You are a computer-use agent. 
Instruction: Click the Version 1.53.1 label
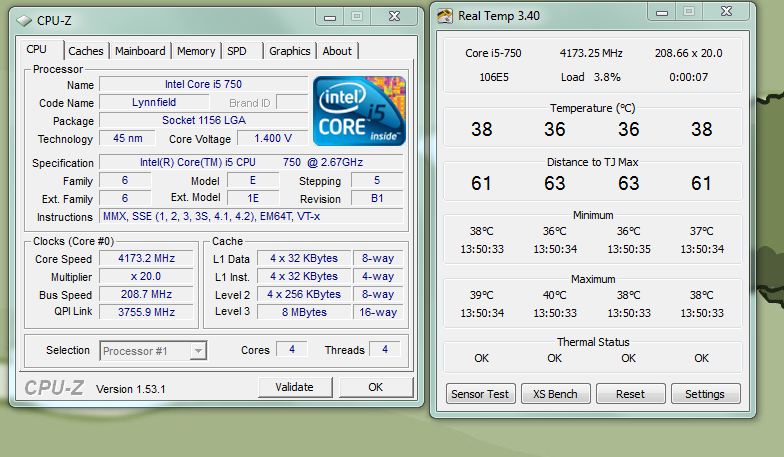pyautogui.click(x=130, y=389)
